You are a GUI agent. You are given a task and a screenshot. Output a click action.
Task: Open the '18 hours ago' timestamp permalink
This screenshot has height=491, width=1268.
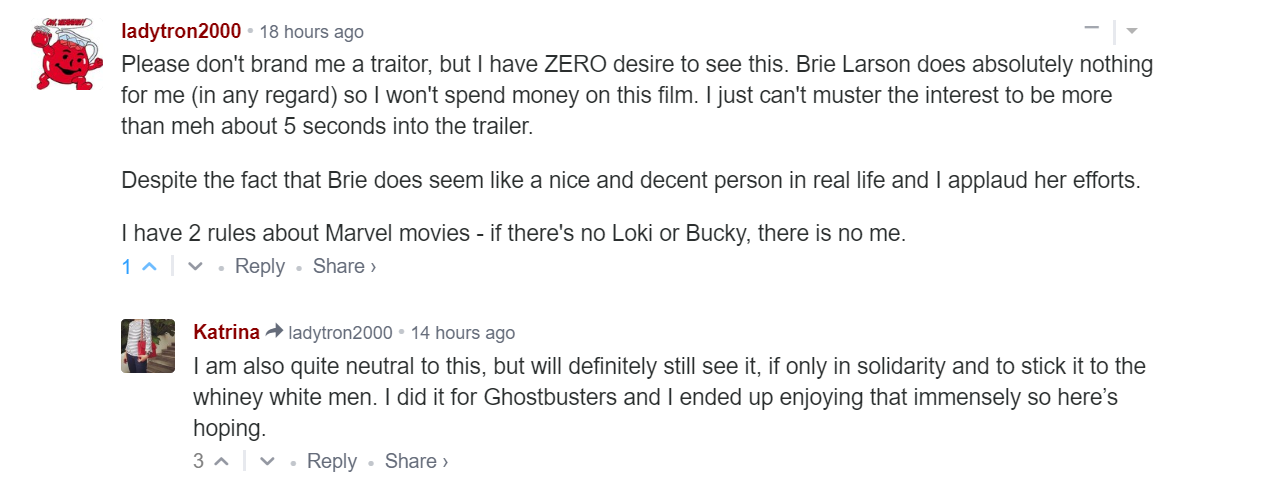coord(311,32)
